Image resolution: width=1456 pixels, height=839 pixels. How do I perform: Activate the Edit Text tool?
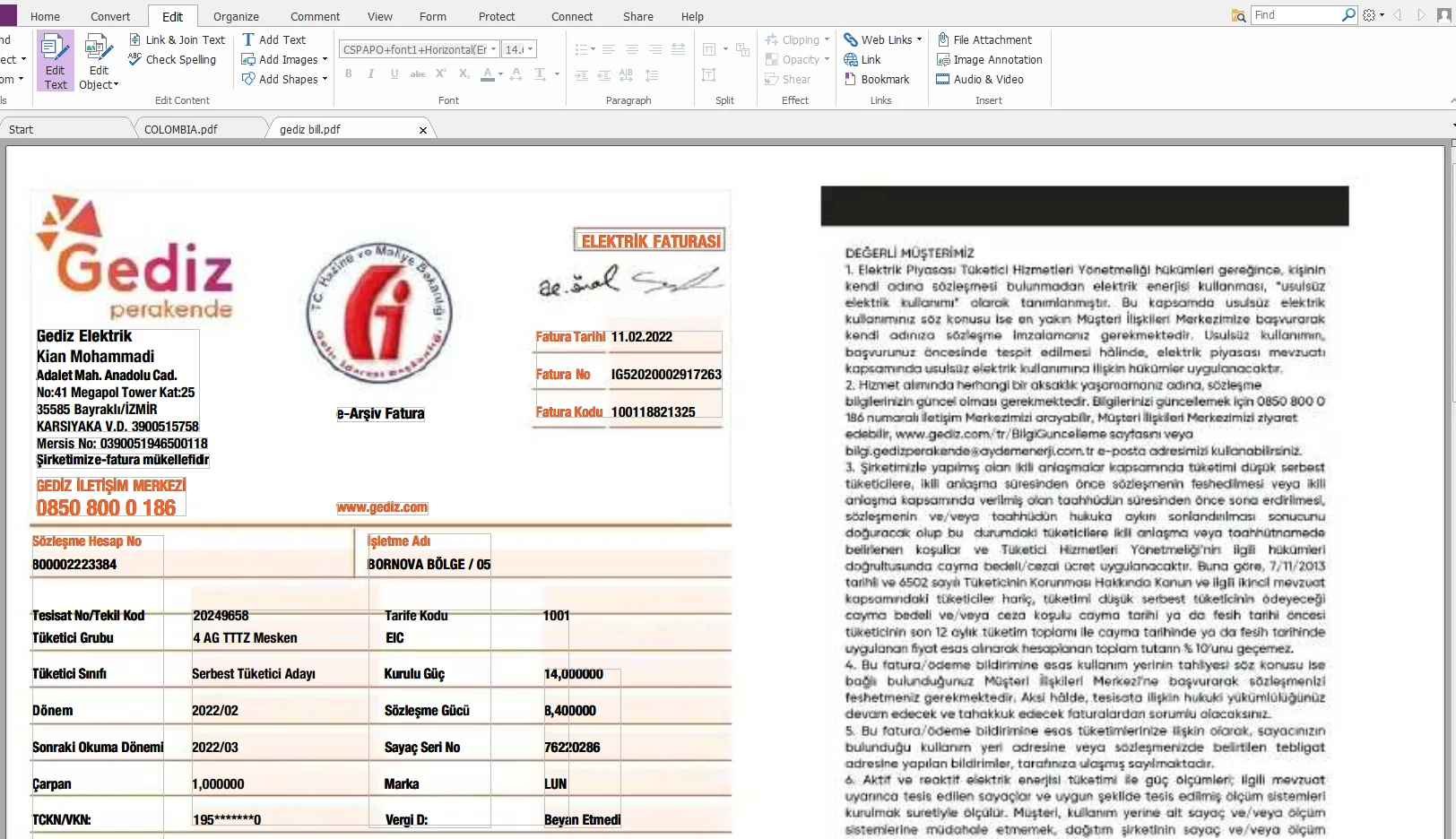pyautogui.click(x=55, y=61)
